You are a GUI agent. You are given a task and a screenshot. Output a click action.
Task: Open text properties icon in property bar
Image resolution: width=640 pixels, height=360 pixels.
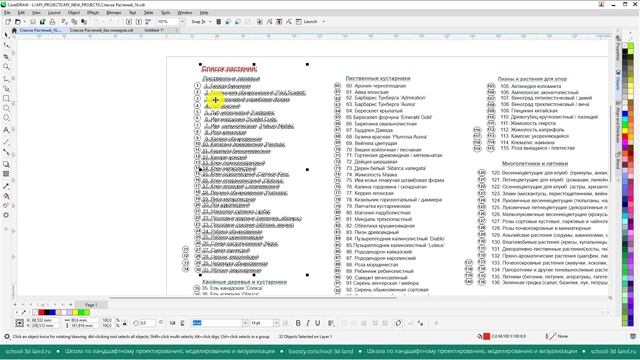click(x=420, y=323)
